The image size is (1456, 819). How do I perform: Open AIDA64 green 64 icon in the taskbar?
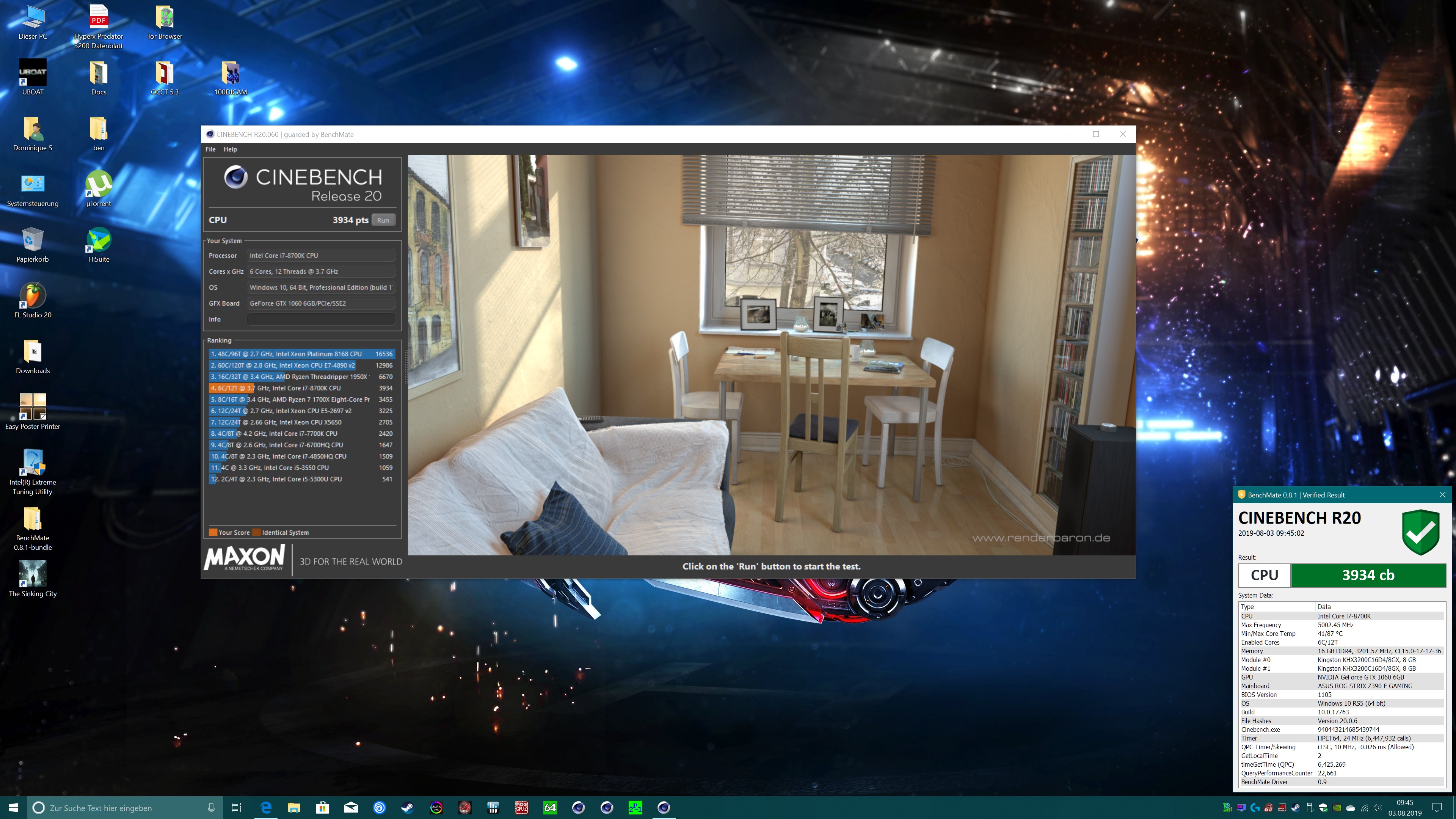[x=550, y=808]
